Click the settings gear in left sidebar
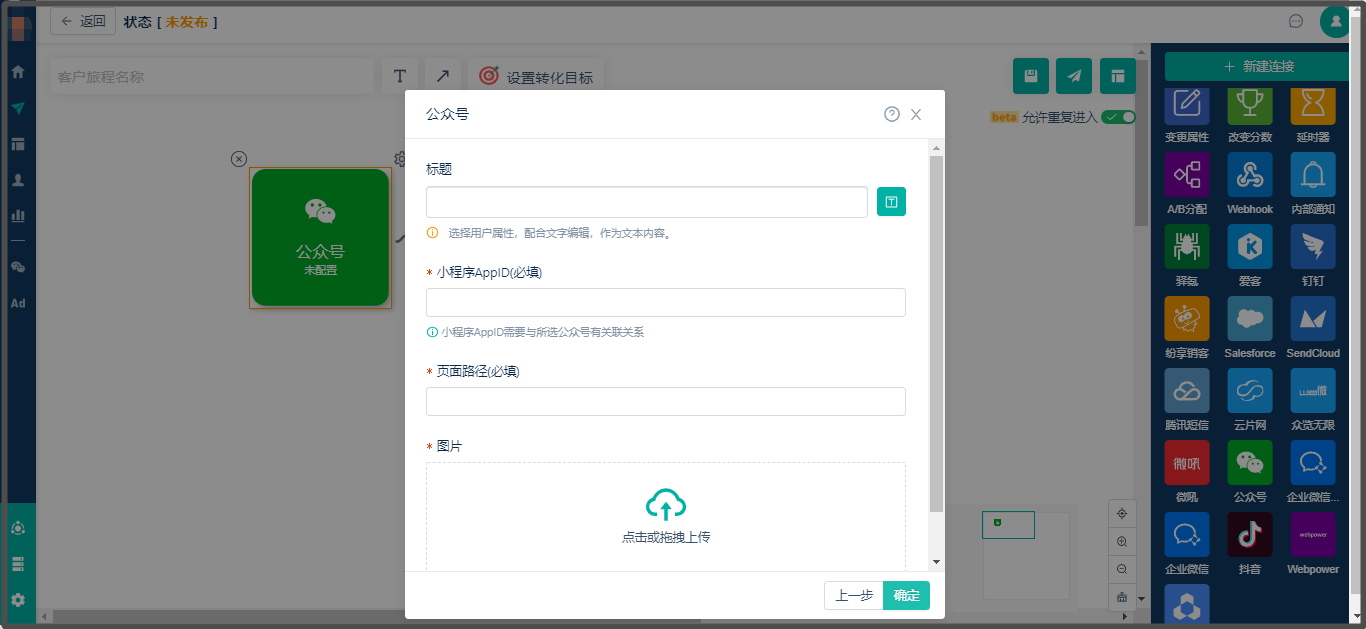 click(18, 600)
